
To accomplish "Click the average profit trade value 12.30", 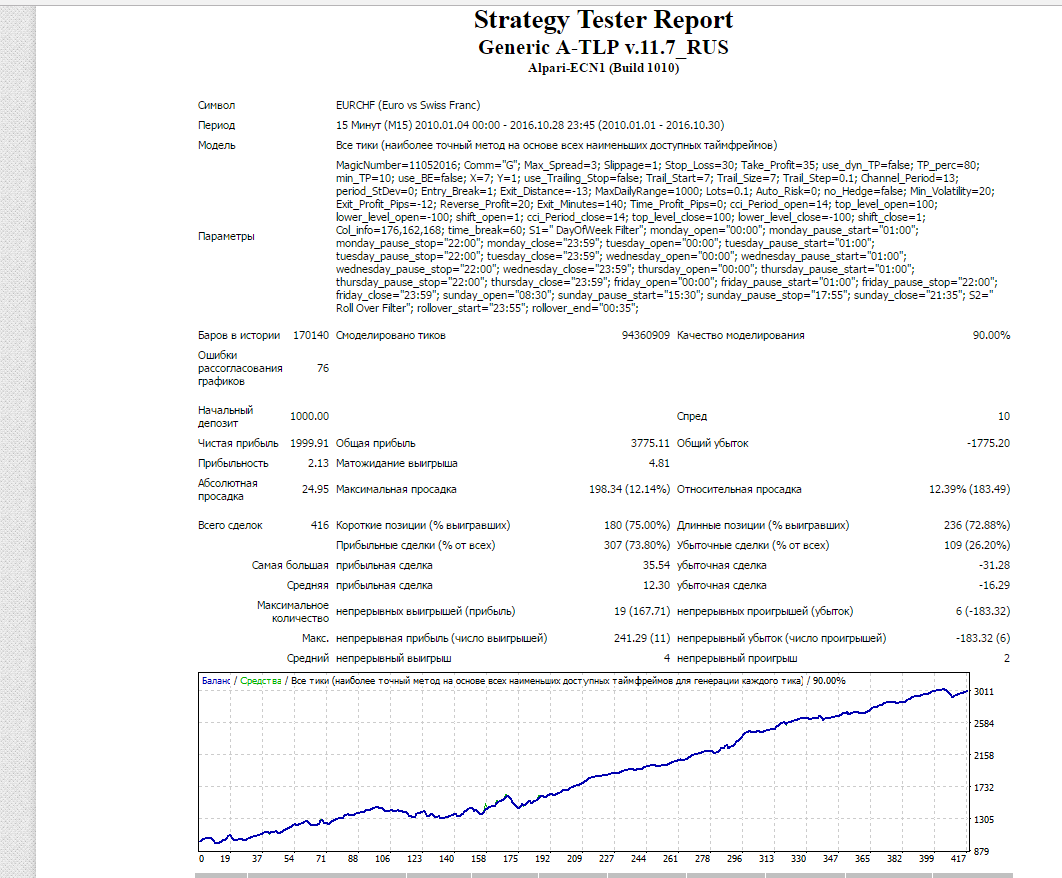I will pos(656,585).
